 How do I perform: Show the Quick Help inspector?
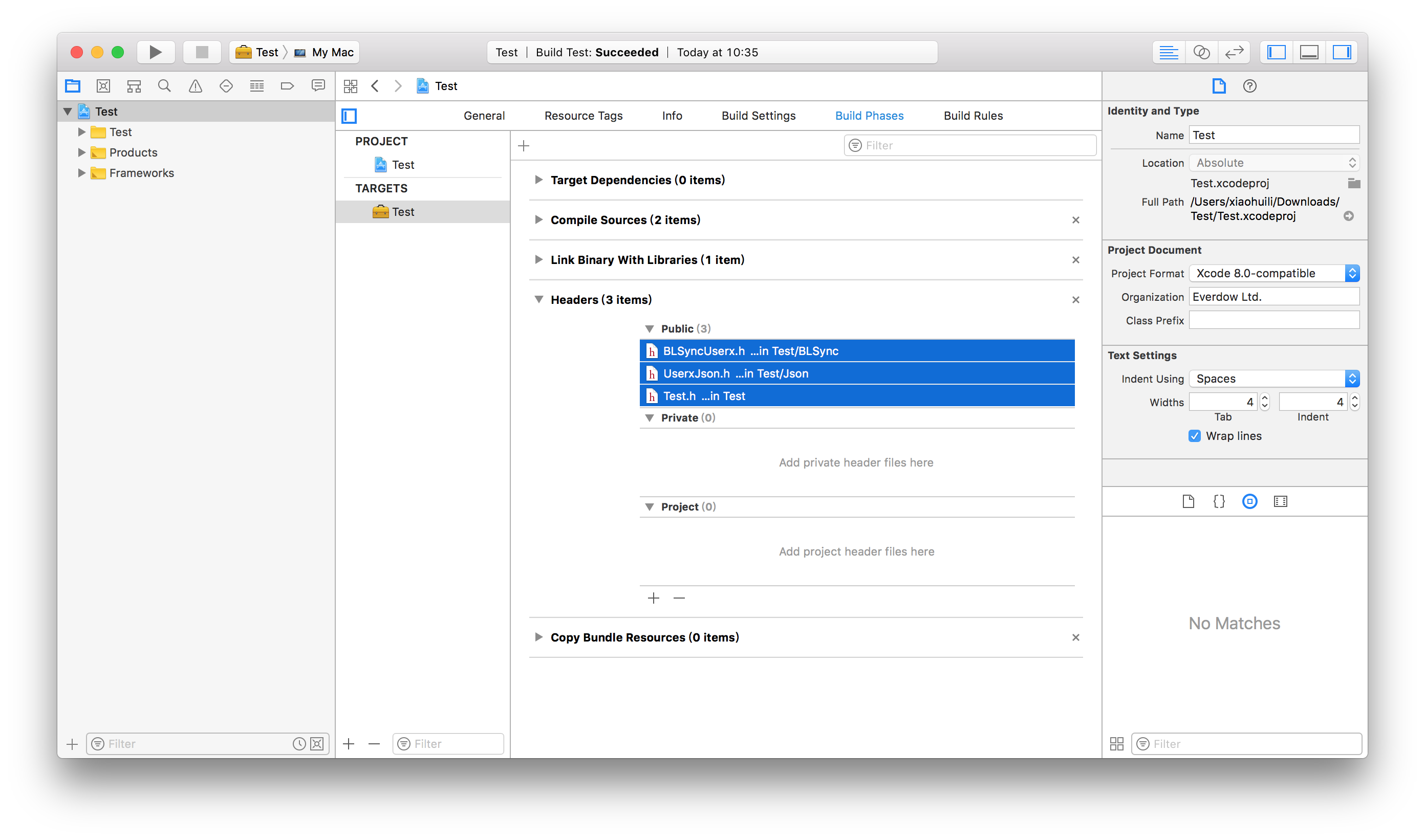click(x=1249, y=86)
